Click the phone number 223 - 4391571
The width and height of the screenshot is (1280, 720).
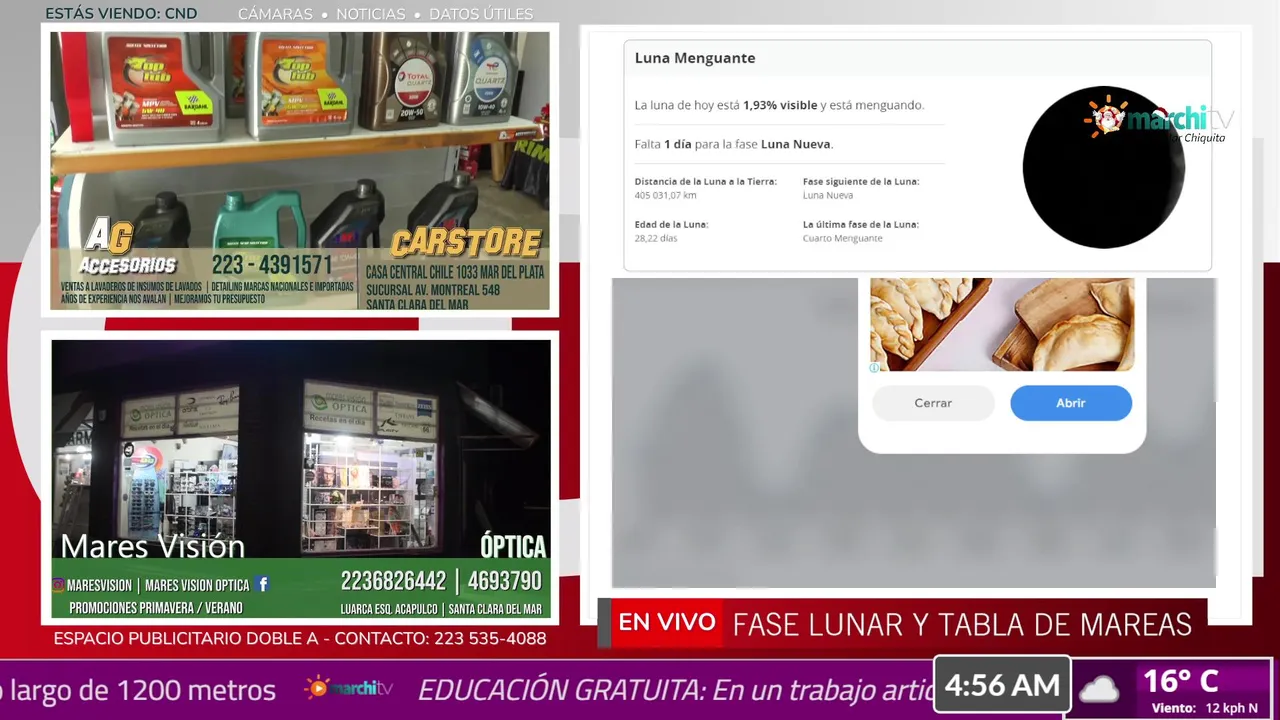(x=272, y=265)
